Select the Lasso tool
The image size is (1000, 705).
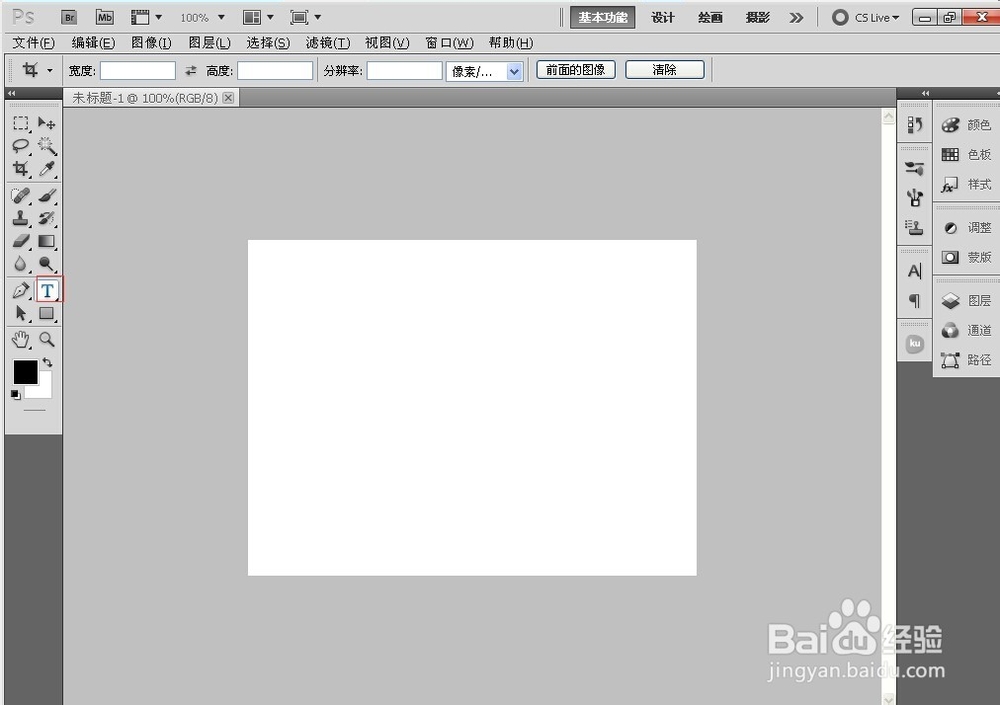(20, 145)
